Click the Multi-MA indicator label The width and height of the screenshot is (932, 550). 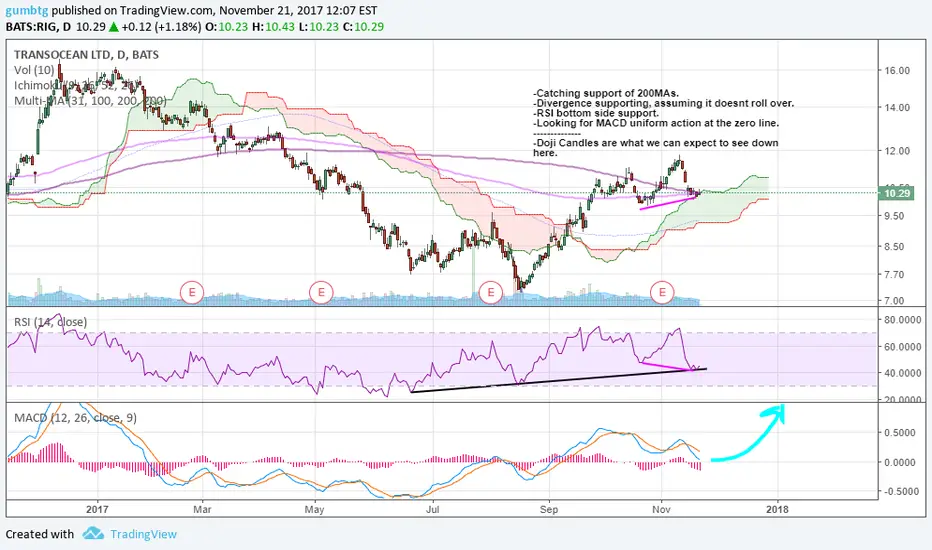90,101
